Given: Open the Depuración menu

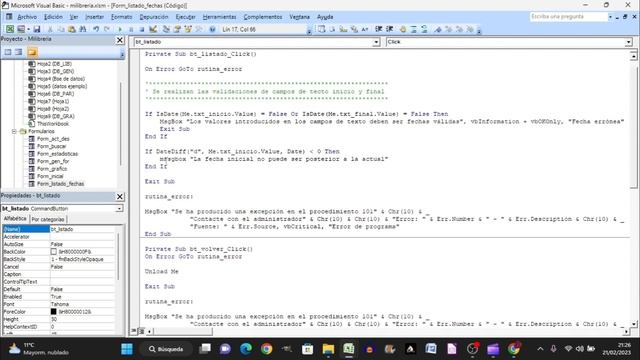Looking at the screenshot, I should (154, 17).
